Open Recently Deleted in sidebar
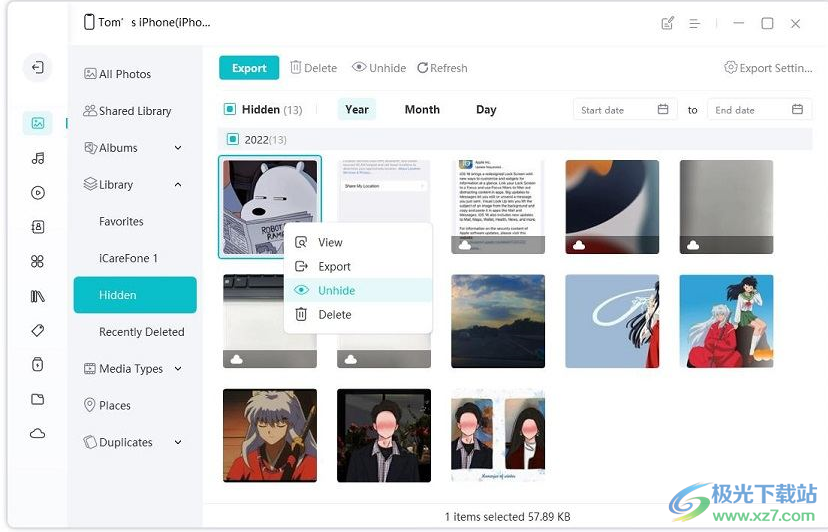The image size is (828, 532). [142, 332]
